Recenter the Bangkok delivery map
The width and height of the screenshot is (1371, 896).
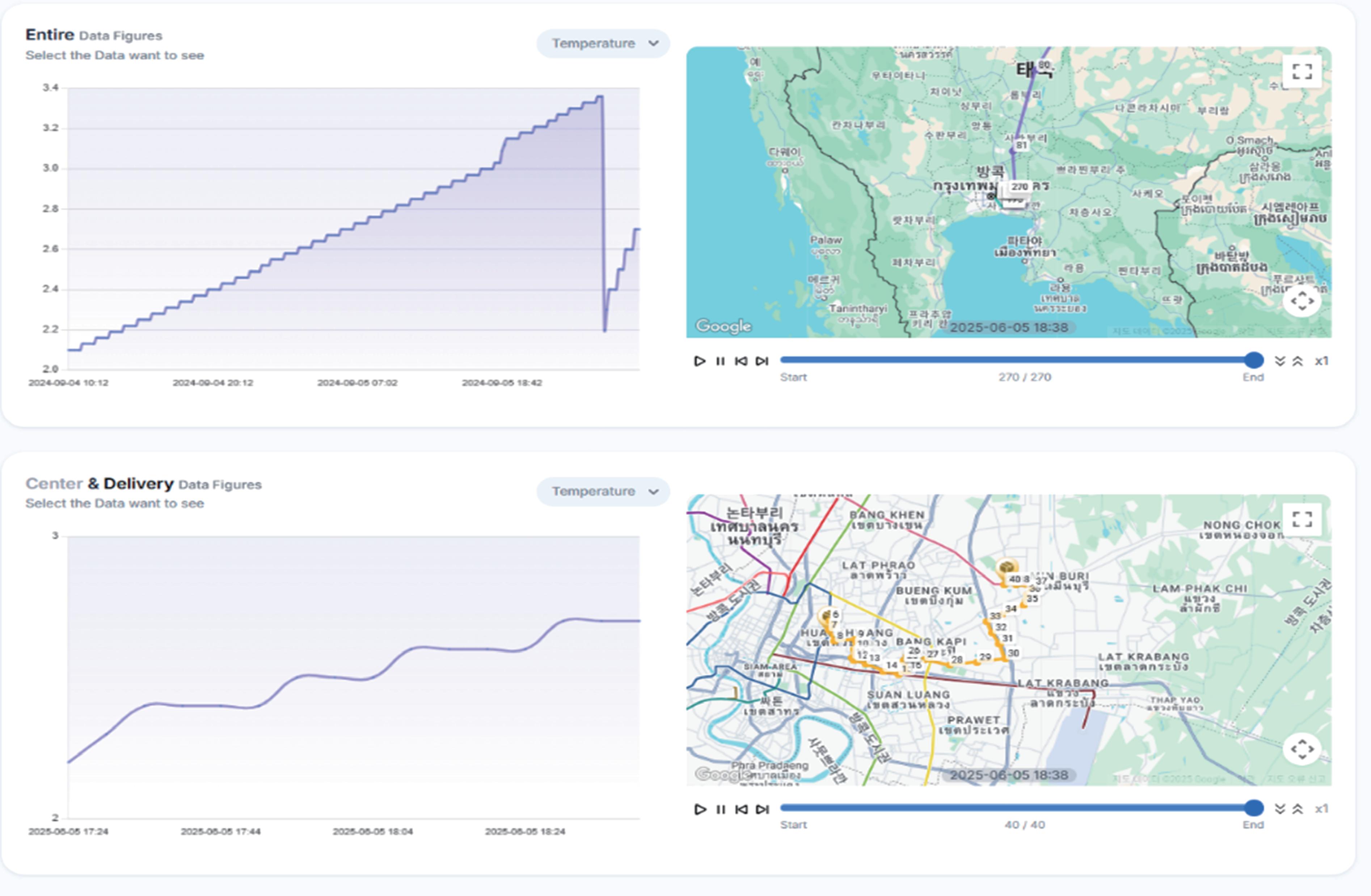coord(1302,749)
